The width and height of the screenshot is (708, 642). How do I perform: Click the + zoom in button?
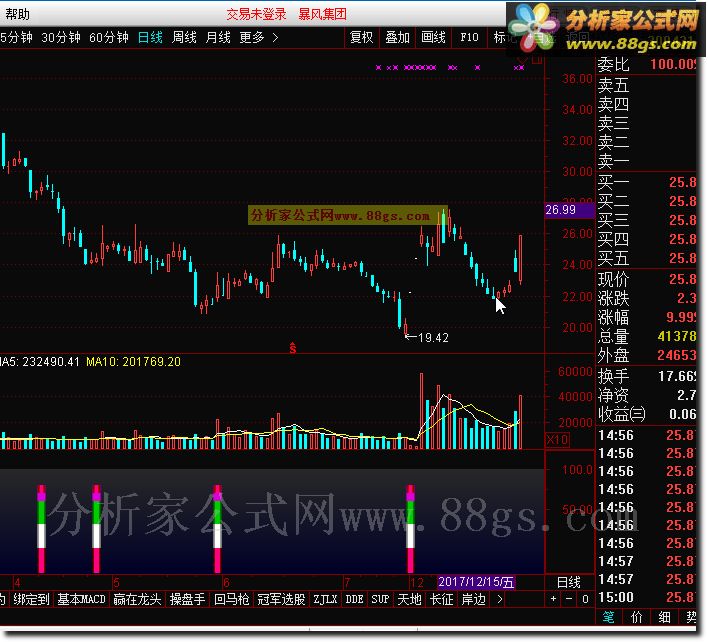click(554, 599)
